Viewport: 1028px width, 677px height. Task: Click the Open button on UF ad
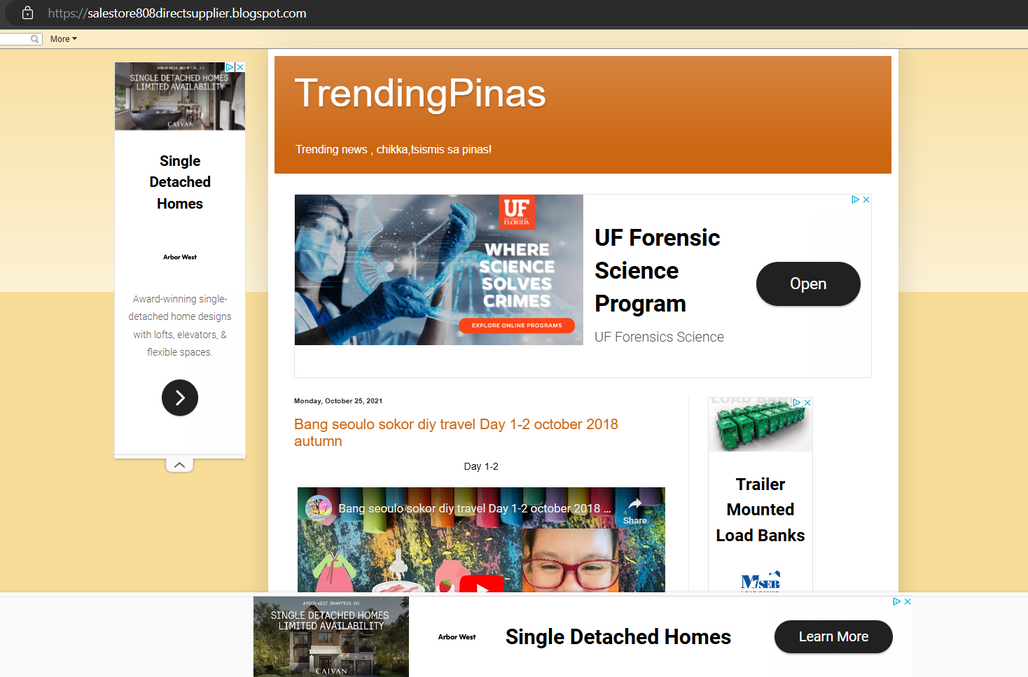808,284
